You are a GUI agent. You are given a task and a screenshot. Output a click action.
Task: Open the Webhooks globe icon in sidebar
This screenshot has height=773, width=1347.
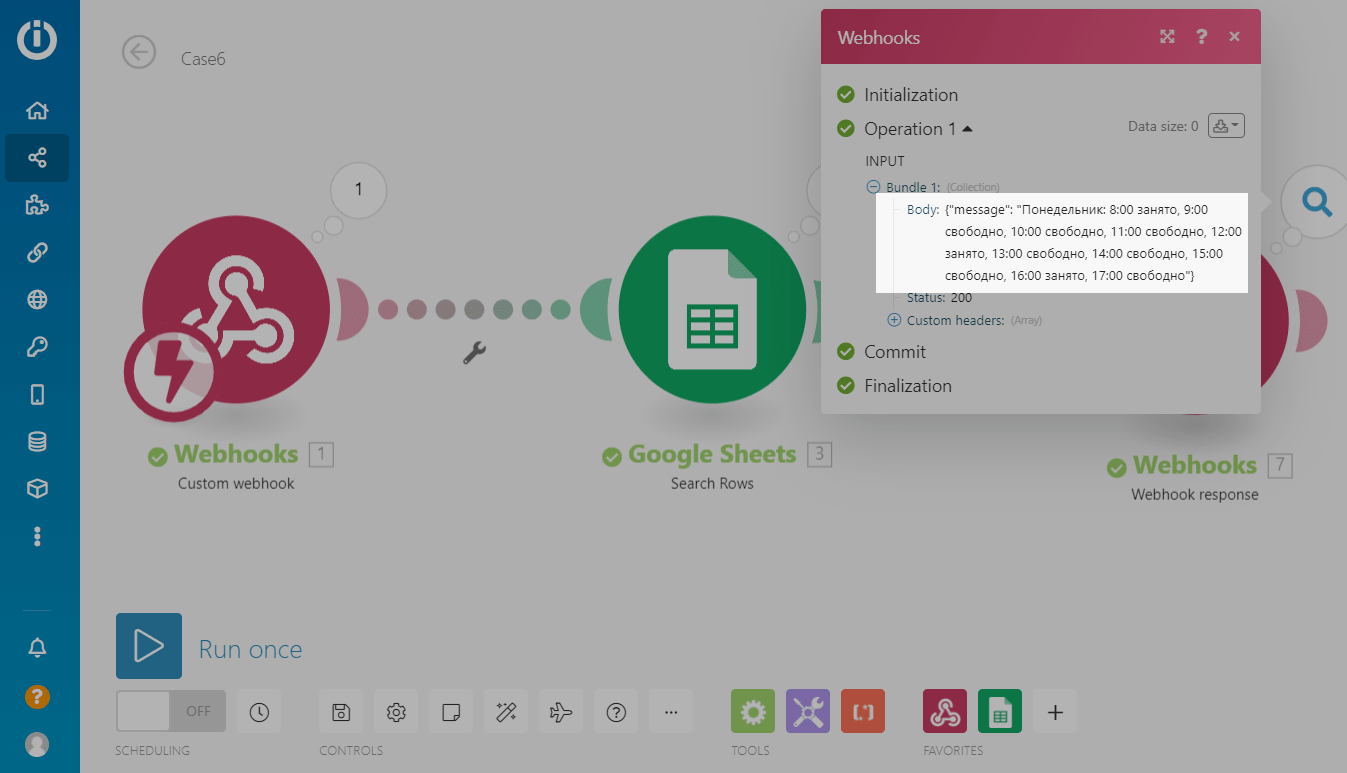37,300
